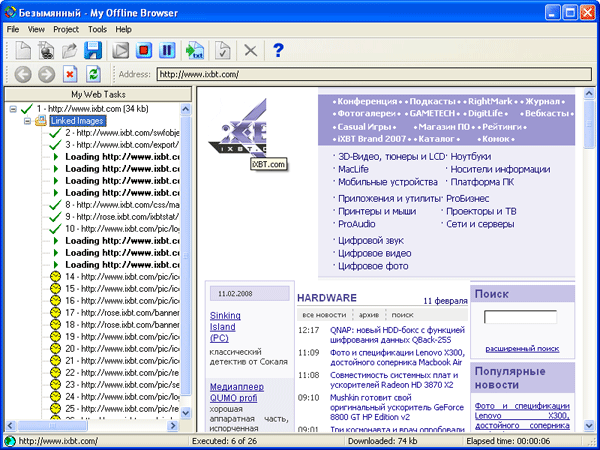This screenshot has width=600, height=450.
Task: Click the status bar globe icon
Action: pyautogui.click(x=10, y=441)
